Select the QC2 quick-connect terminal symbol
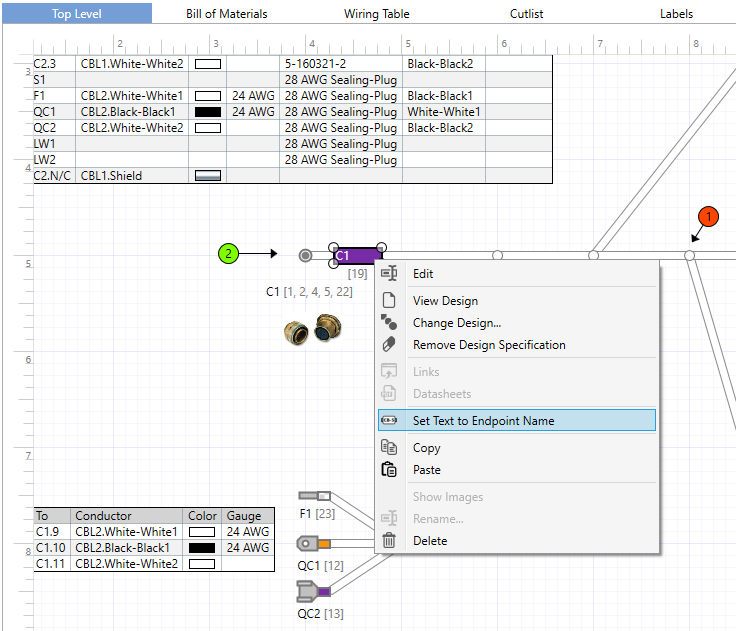The width and height of the screenshot is (736, 631). [x=314, y=591]
